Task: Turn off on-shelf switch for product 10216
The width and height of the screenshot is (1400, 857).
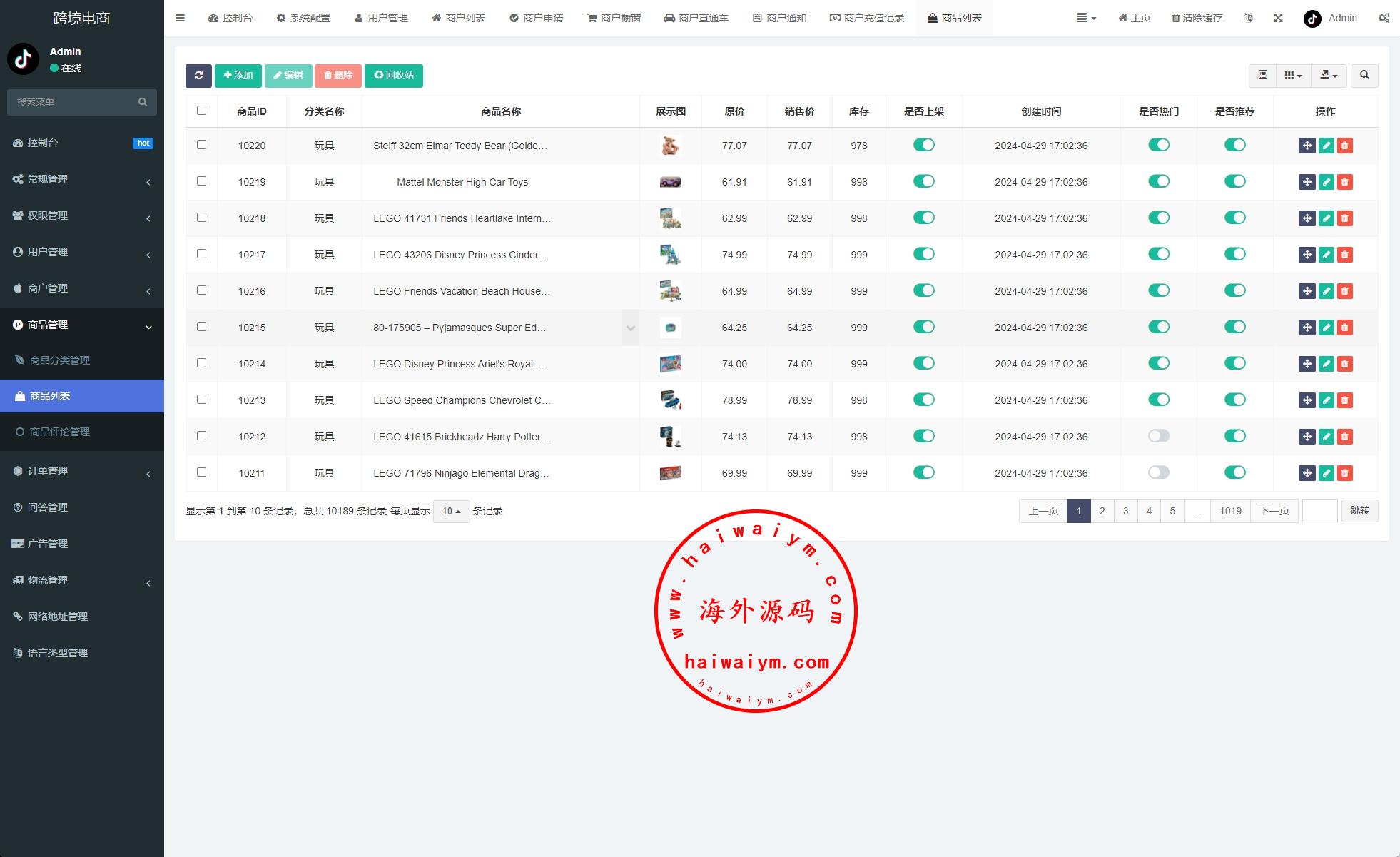Action: point(923,290)
